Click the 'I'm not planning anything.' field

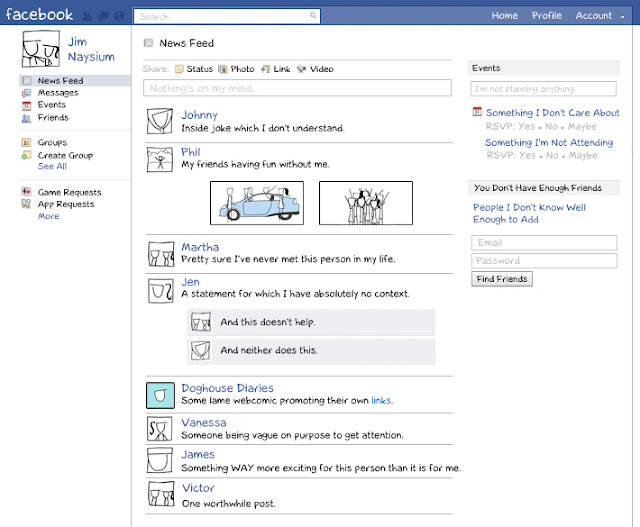(543, 89)
